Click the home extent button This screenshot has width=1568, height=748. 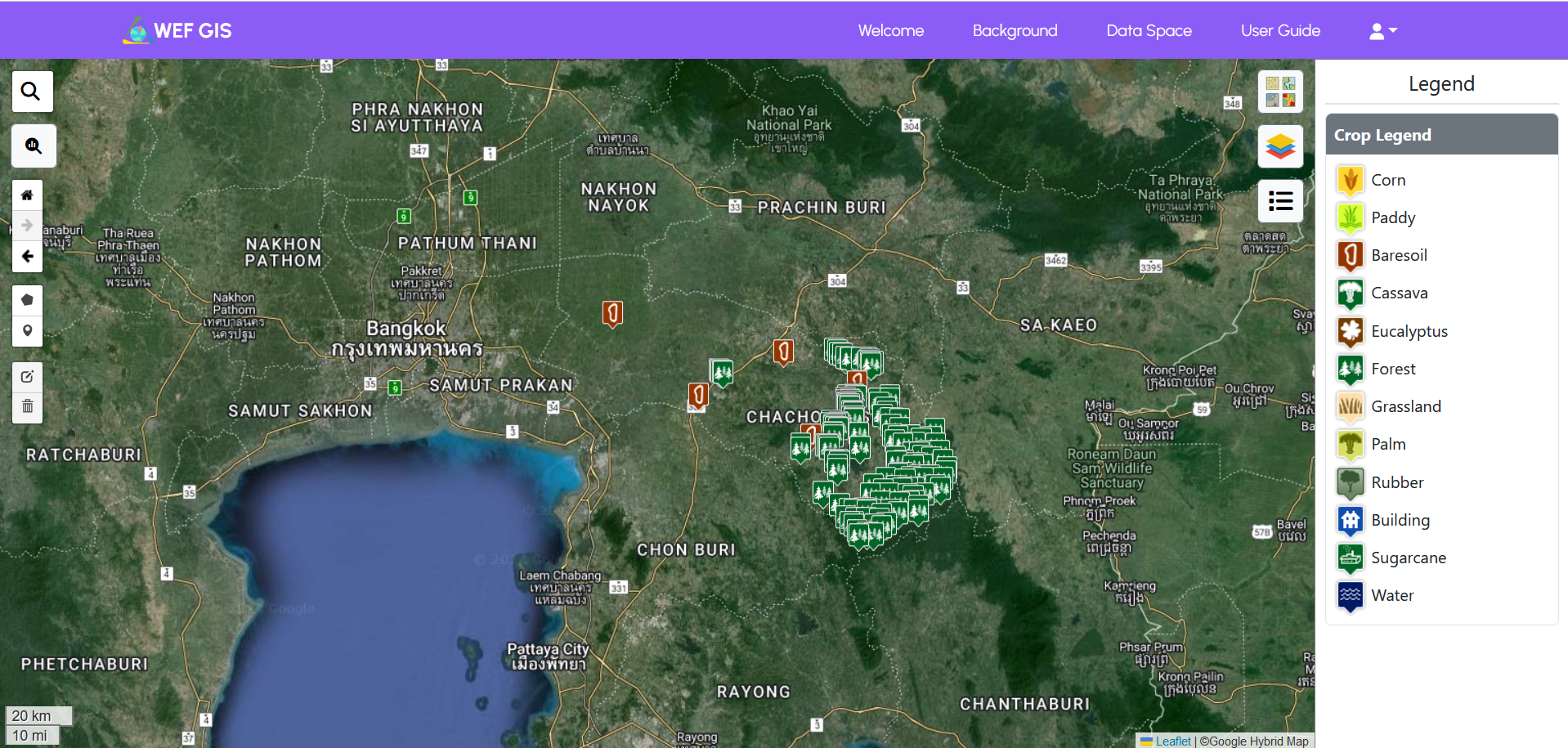[x=27, y=195]
